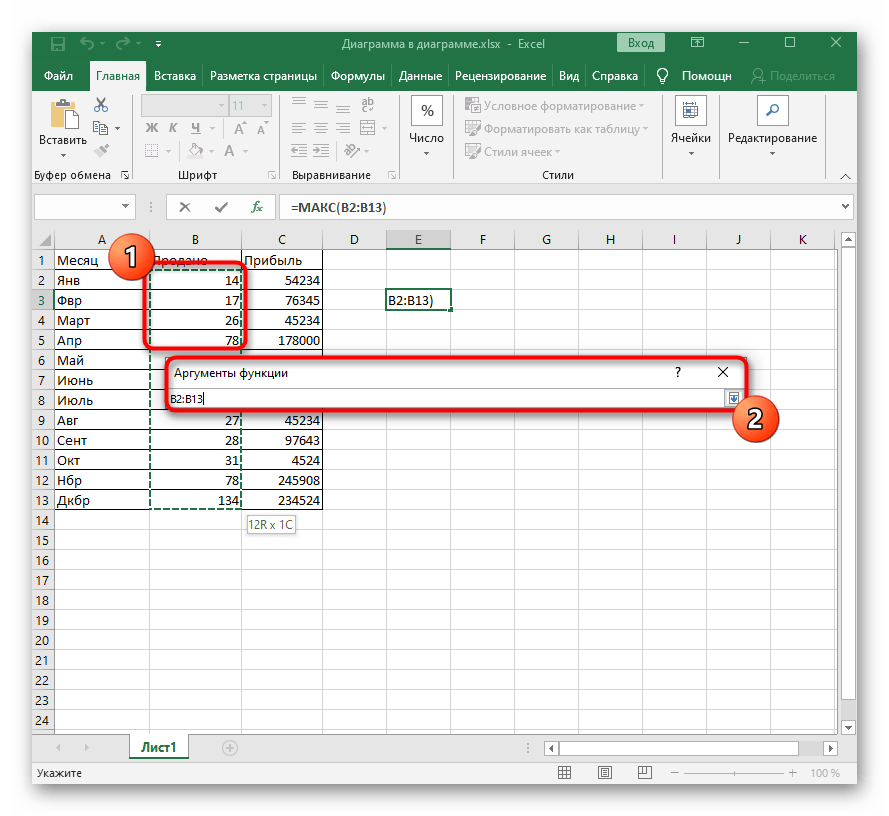Open the help question mark in Аргументы функции

point(678,372)
